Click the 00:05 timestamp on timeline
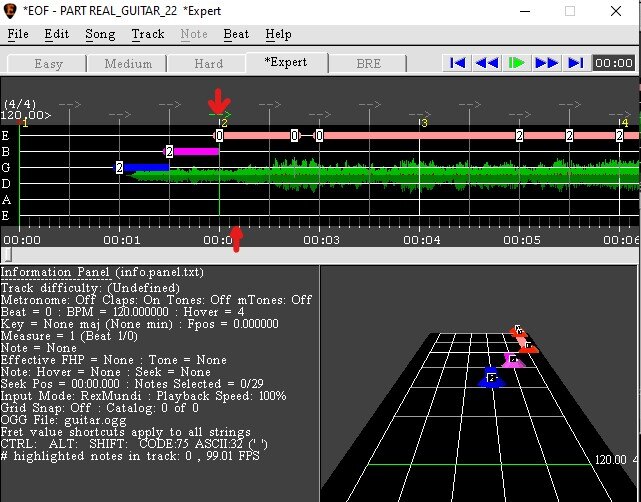Screen dimensions: 641x502 point(522,240)
